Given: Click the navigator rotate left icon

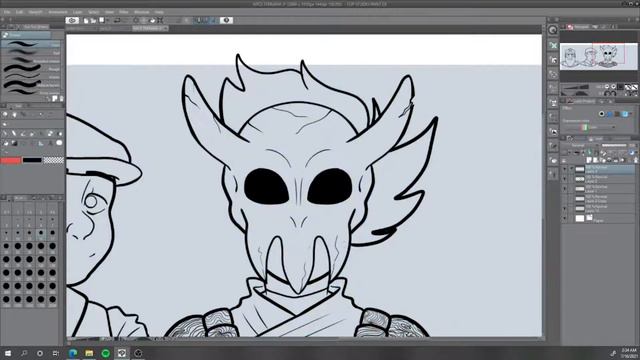Looking at the screenshot, I should pyautogui.click(x=607, y=93).
